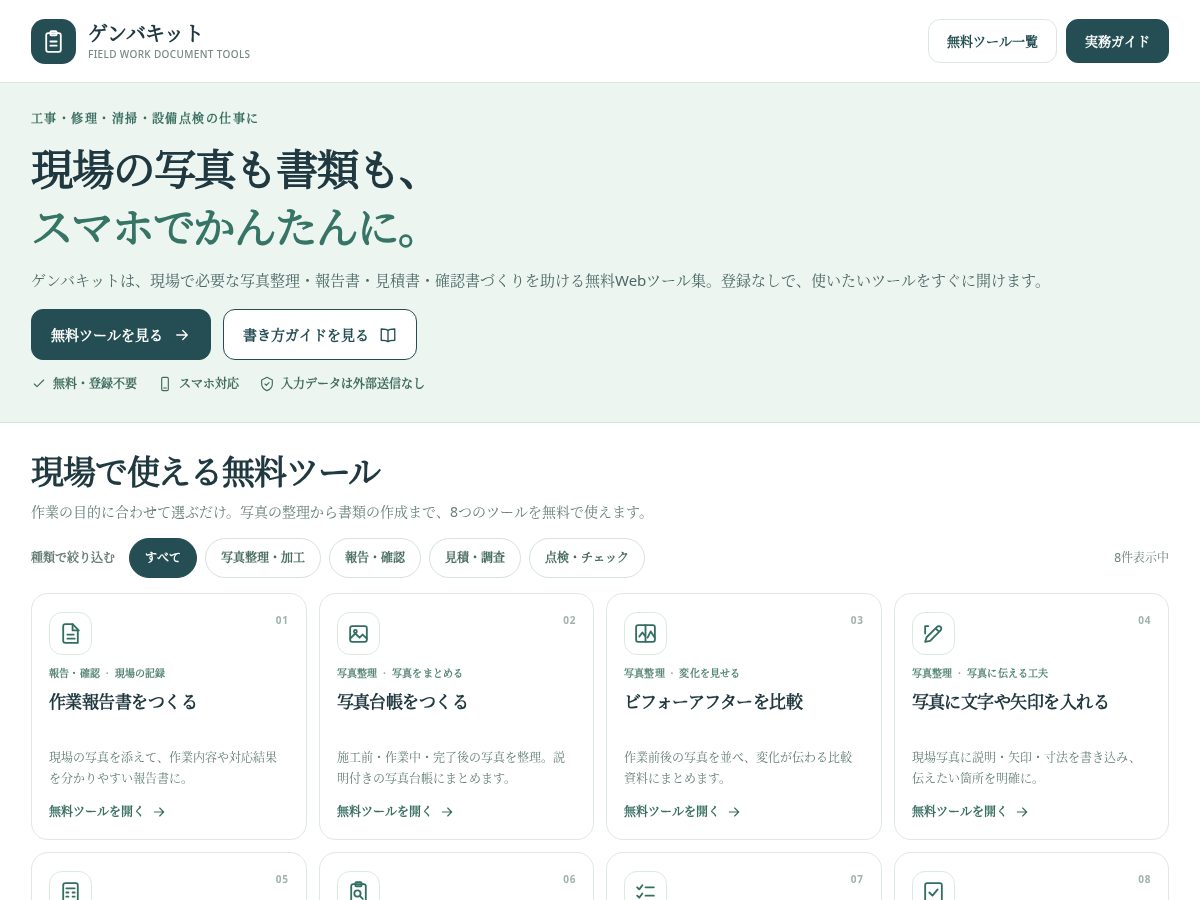Click the arrow icon on 作業報告書 card link
Image resolution: width=1200 pixels, height=900 pixels.
pyautogui.click(x=159, y=812)
